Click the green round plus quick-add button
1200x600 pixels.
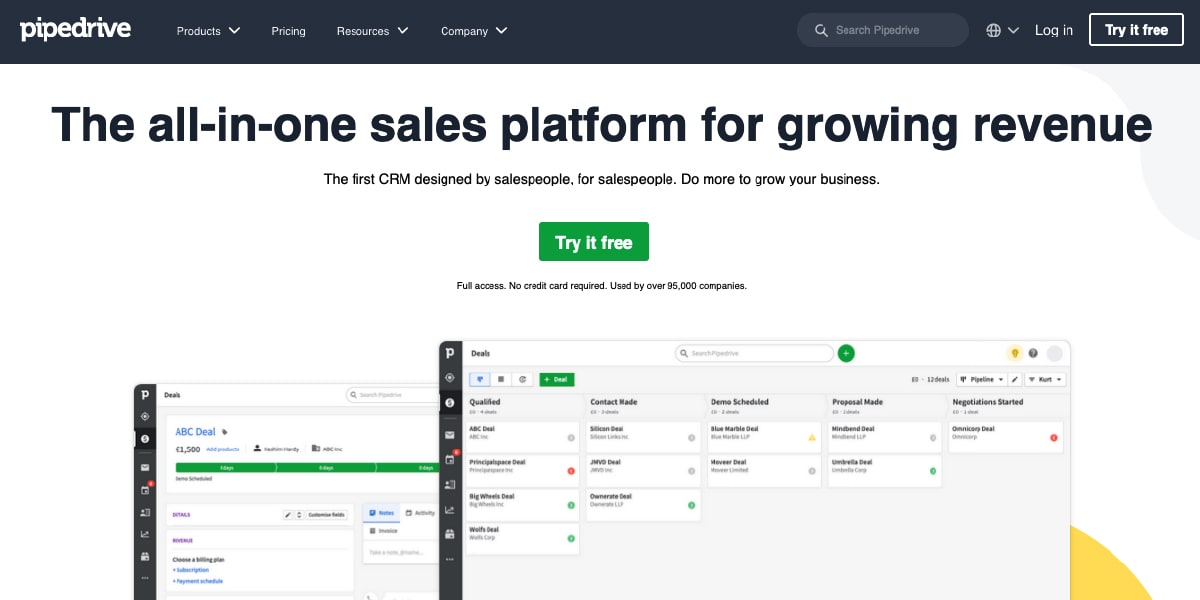click(846, 353)
